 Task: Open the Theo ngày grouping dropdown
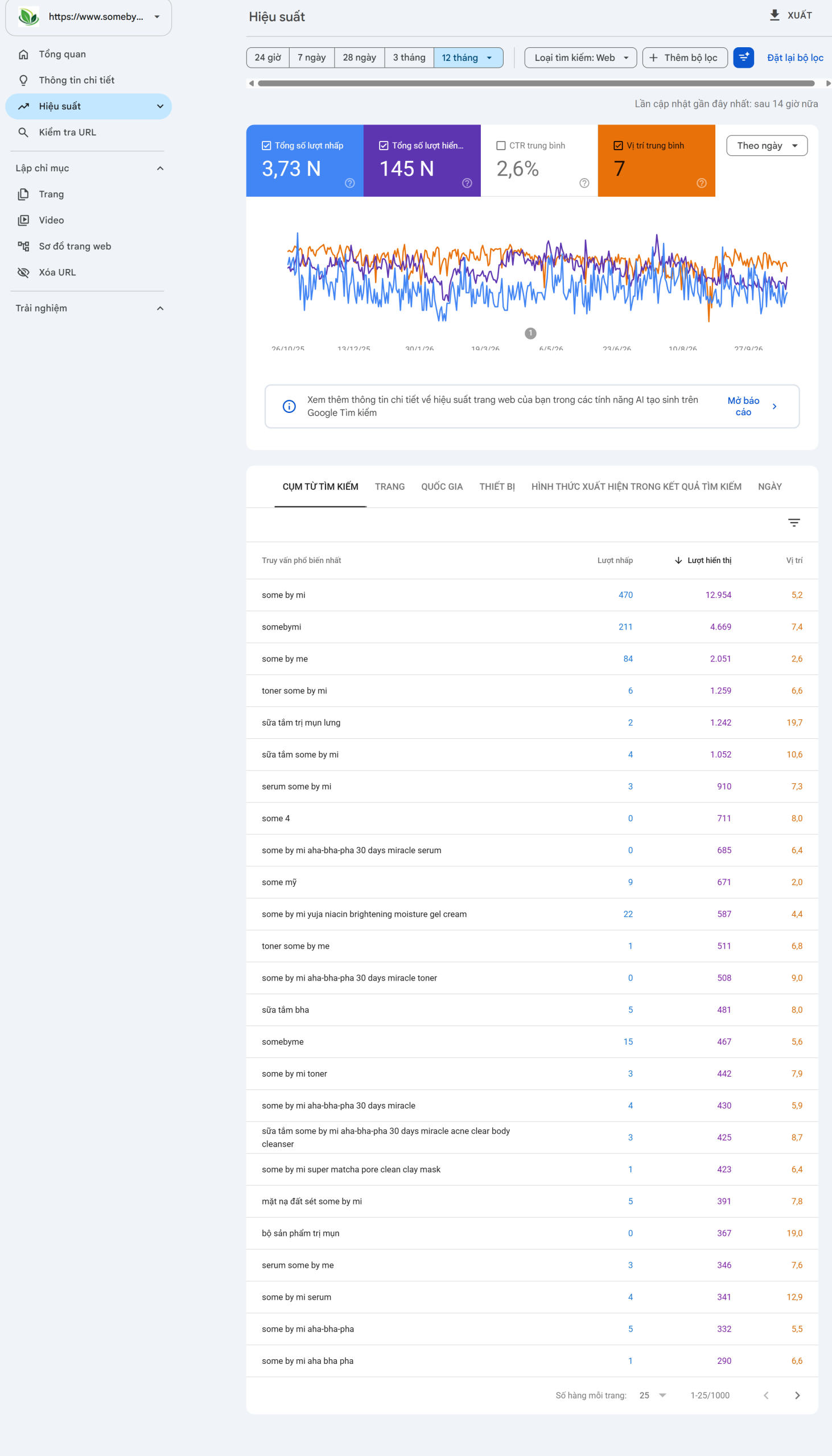coord(767,146)
